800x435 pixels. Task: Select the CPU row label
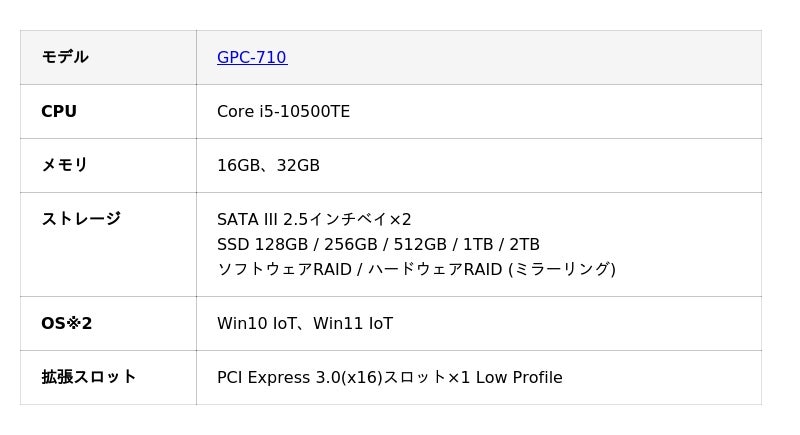click(x=59, y=112)
